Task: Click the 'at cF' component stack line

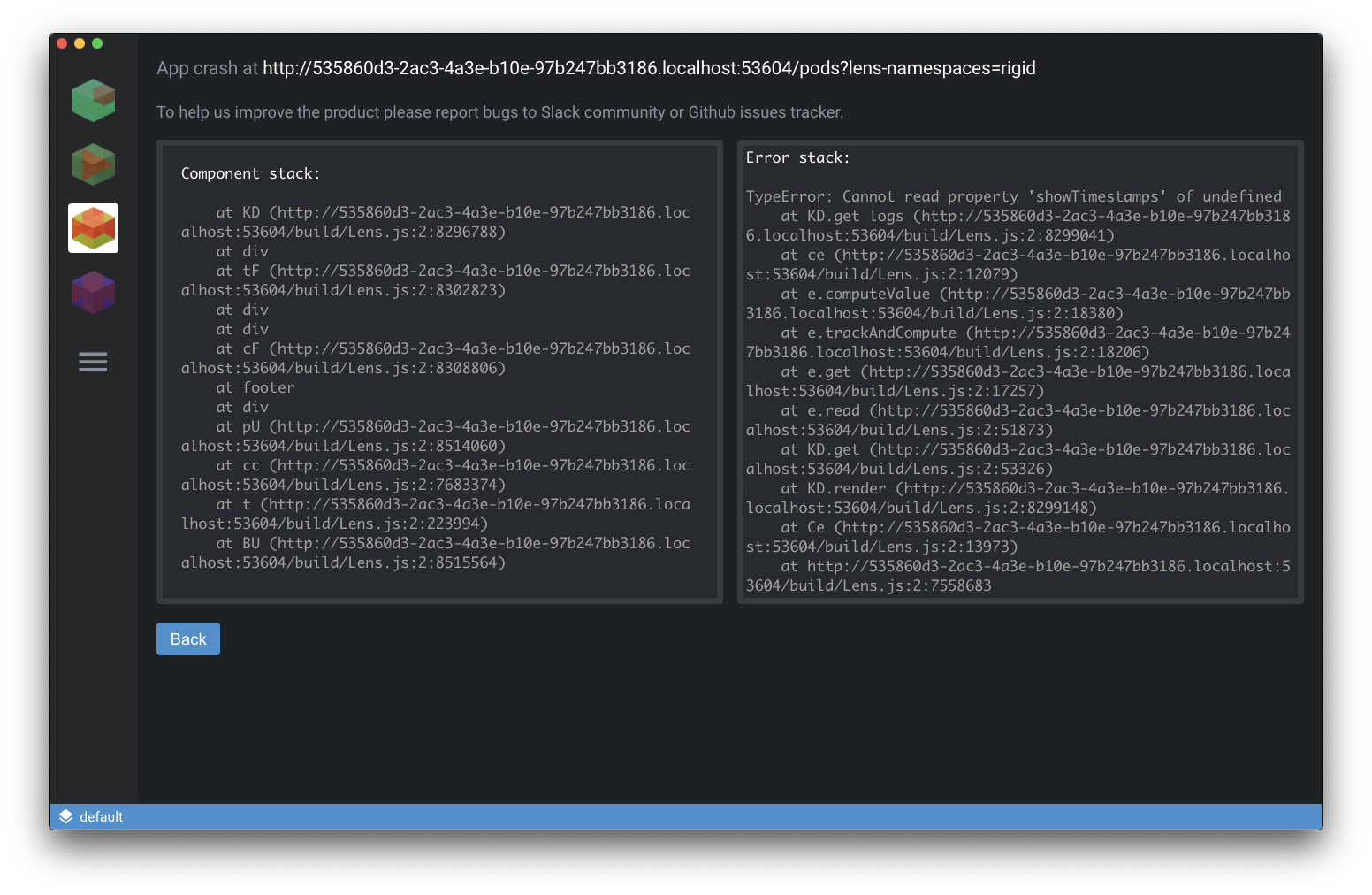Action: (436, 358)
